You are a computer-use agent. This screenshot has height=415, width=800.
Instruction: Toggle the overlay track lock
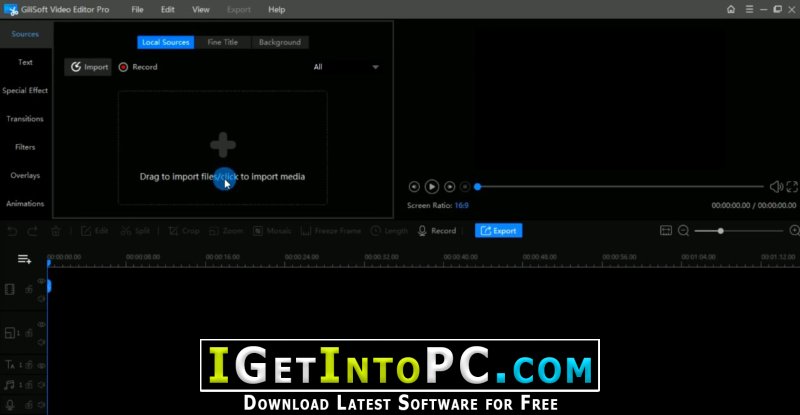29,333
